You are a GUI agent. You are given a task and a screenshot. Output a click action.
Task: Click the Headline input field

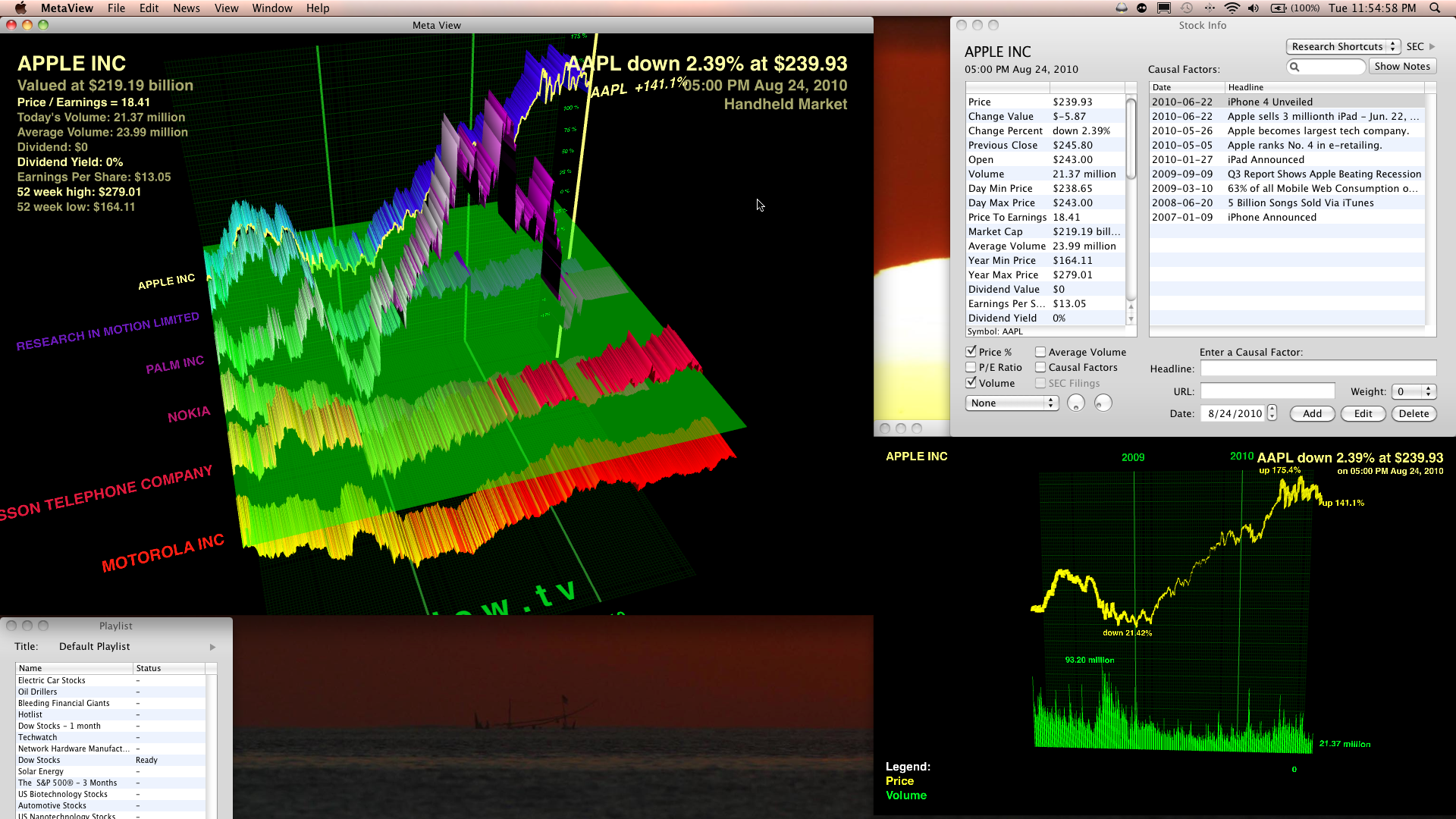(x=1318, y=369)
